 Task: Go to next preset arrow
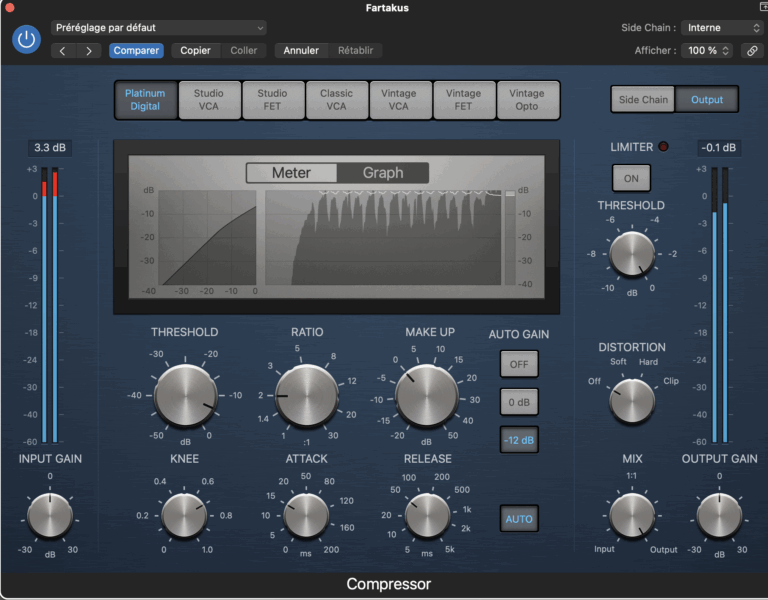pos(89,50)
